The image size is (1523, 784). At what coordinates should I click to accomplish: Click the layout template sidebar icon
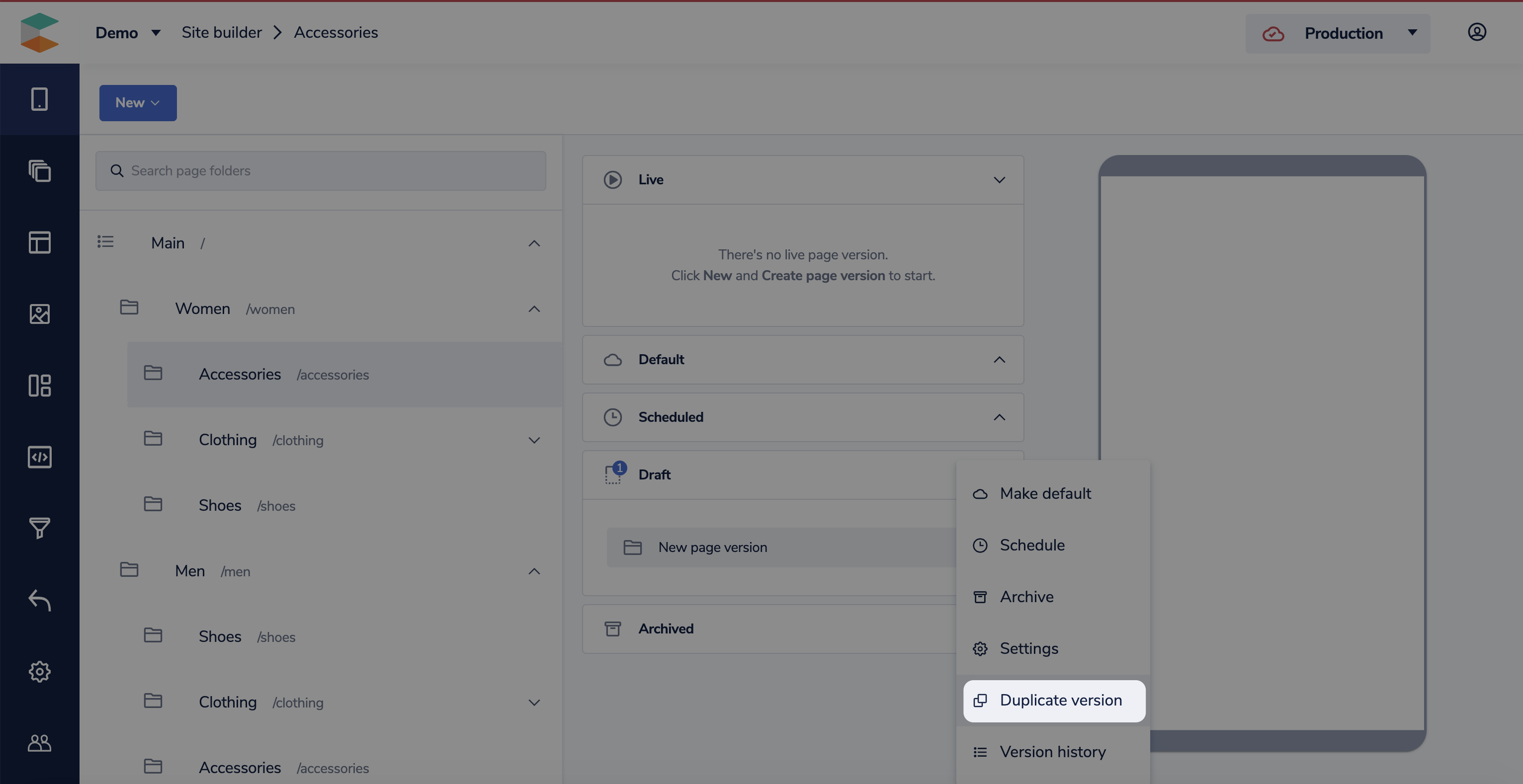[40, 242]
